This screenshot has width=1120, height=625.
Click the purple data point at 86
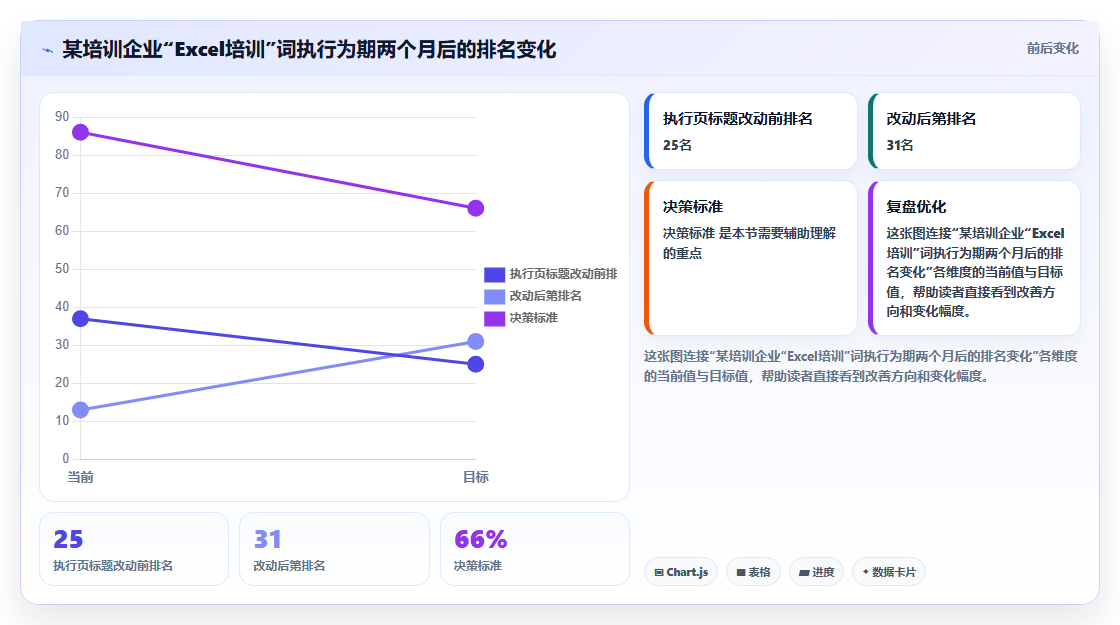coord(81,132)
